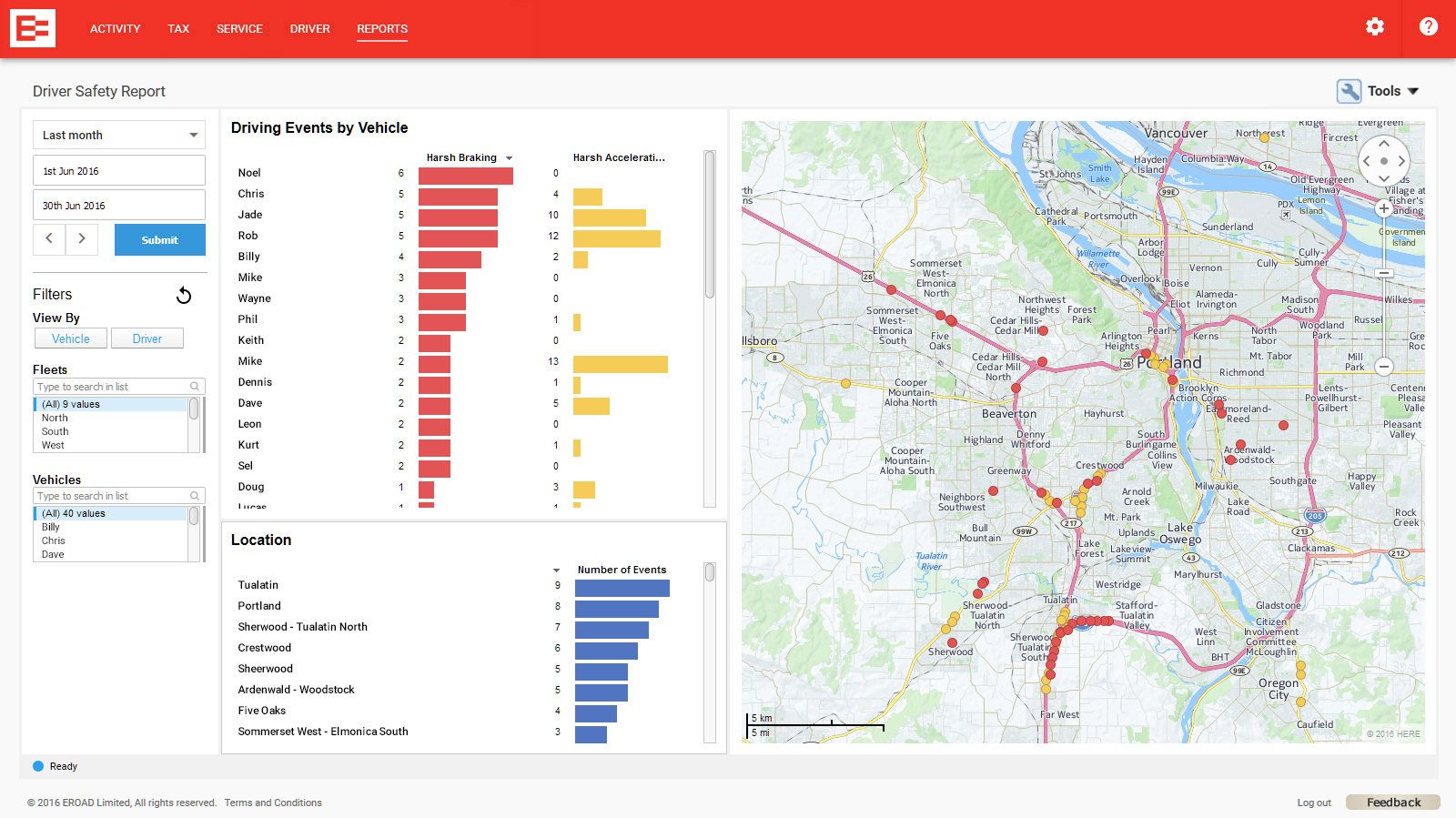Select North fleet in Fleets list

[x=55, y=418]
